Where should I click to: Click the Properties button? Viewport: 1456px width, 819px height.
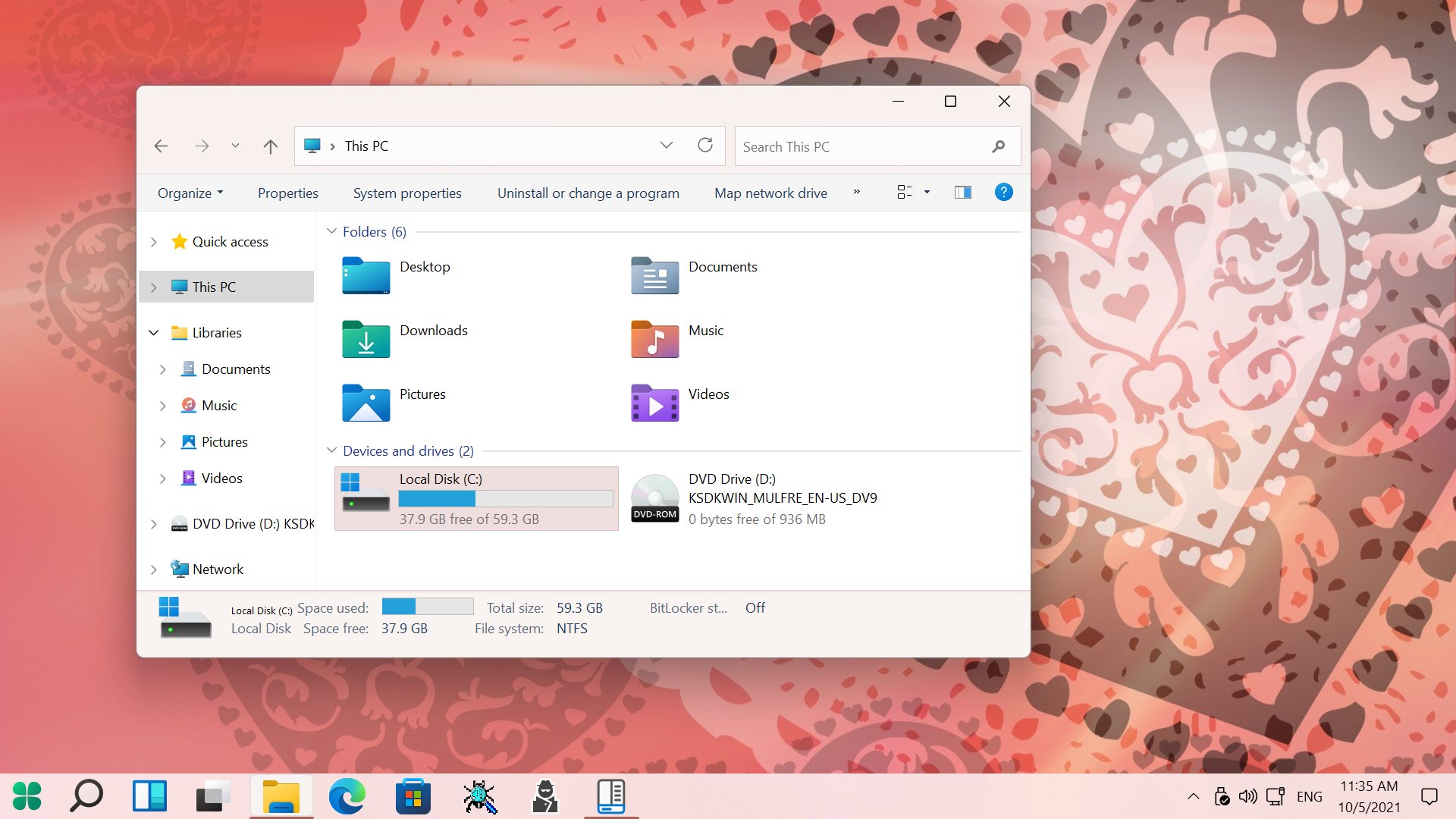click(x=287, y=192)
